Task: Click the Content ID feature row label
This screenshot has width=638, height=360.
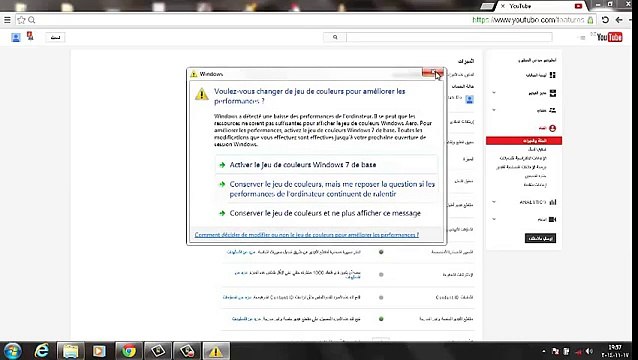Action: click(x=454, y=297)
